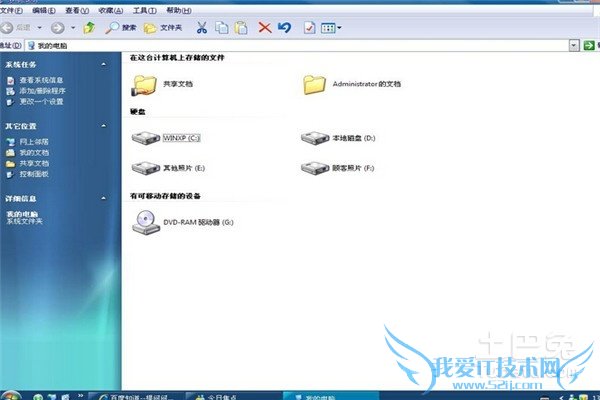600x400 pixels.
Task: Open the 我的文档 sidebar link
Action: [x=34, y=152]
